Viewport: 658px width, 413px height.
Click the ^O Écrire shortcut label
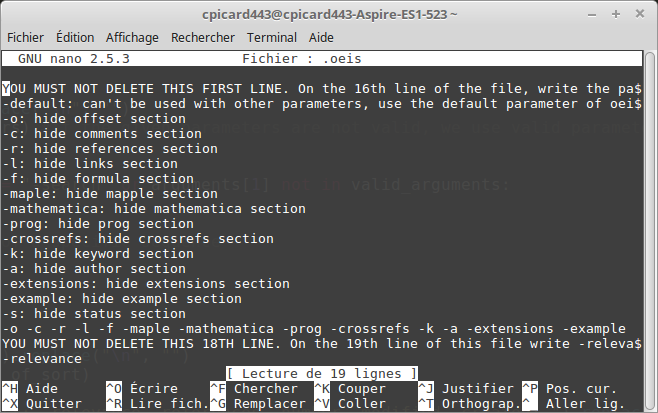coord(142,389)
